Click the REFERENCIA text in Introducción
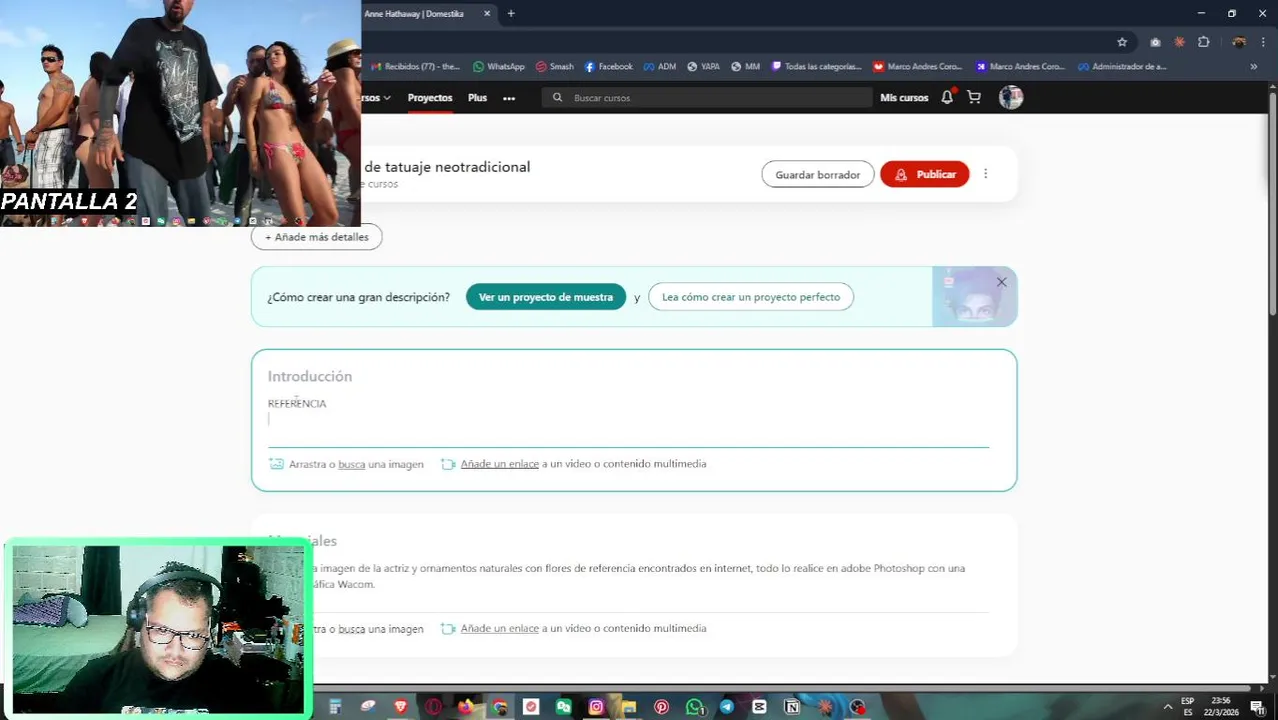Viewport: 1278px width, 720px height. pos(297,404)
